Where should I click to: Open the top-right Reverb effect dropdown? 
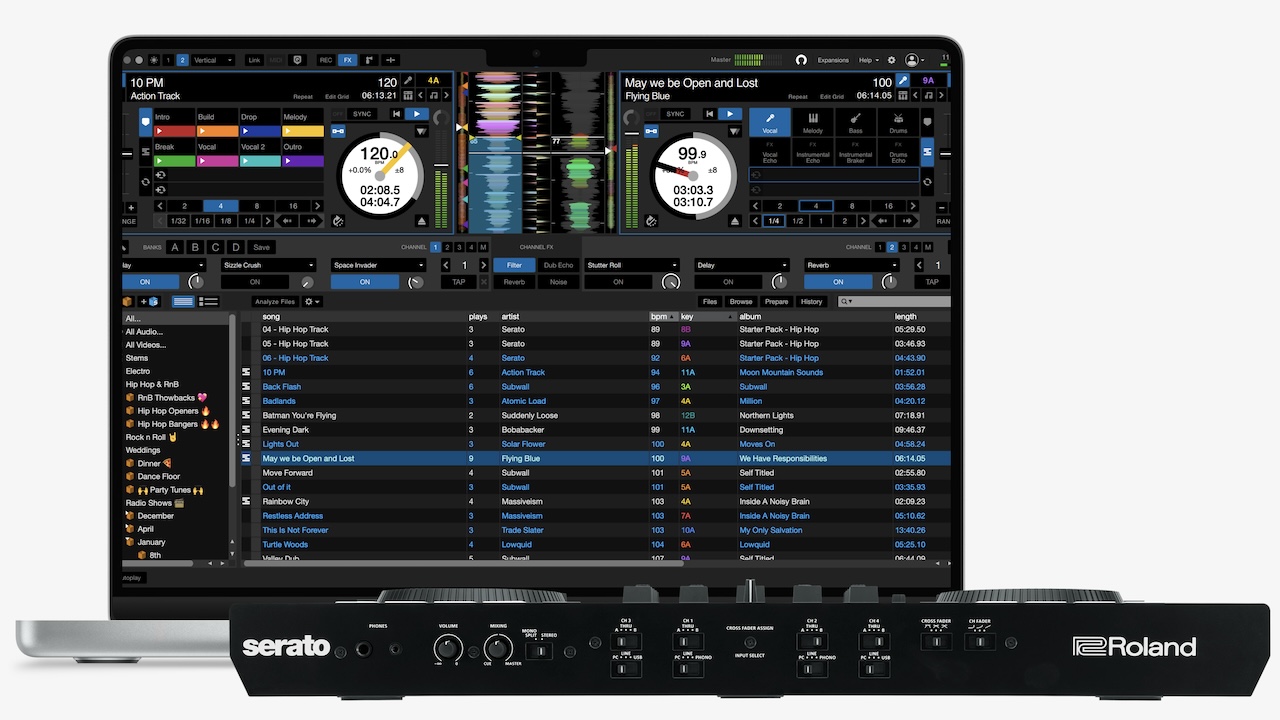852,265
